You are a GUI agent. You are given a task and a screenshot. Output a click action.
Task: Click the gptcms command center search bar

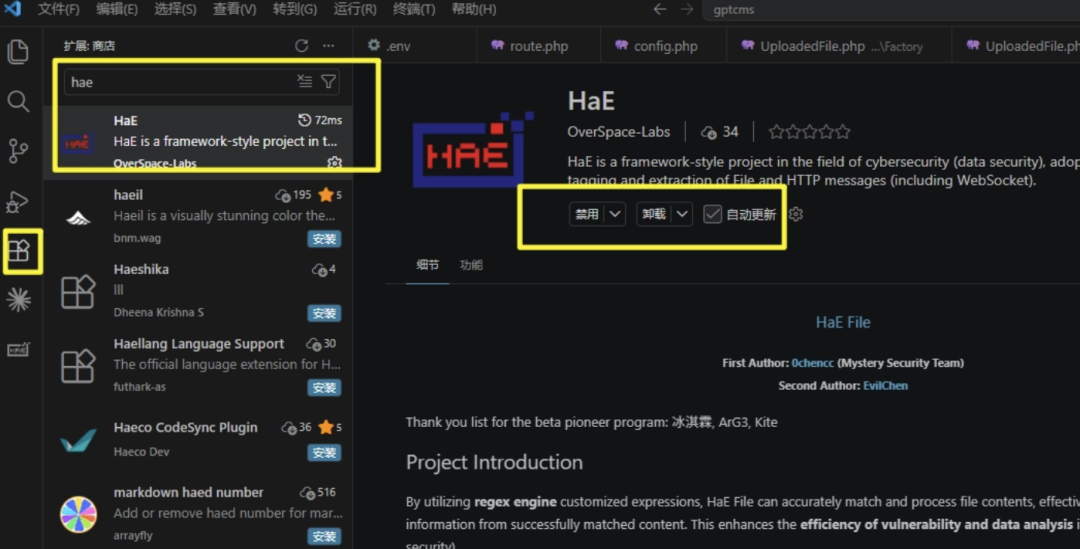[x=891, y=10]
